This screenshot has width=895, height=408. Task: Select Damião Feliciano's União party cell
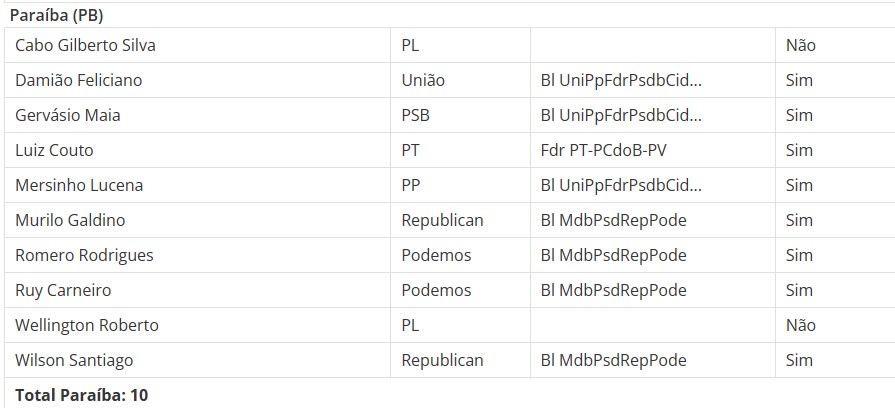click(x=460, y=80)
